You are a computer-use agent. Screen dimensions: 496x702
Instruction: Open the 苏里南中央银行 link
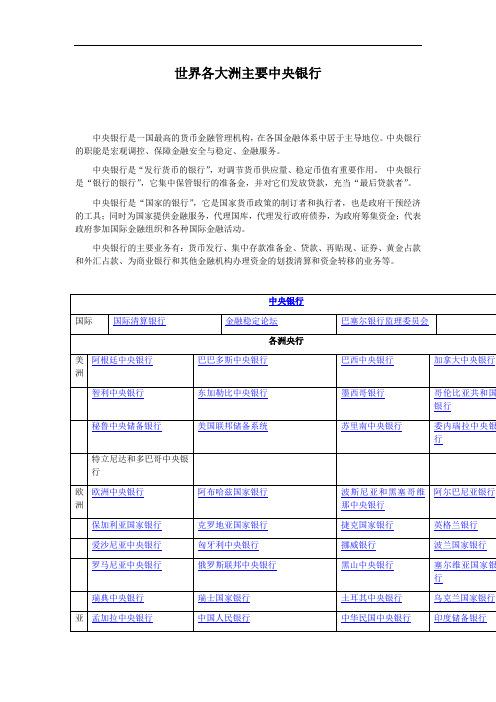(x=372, y=426)
